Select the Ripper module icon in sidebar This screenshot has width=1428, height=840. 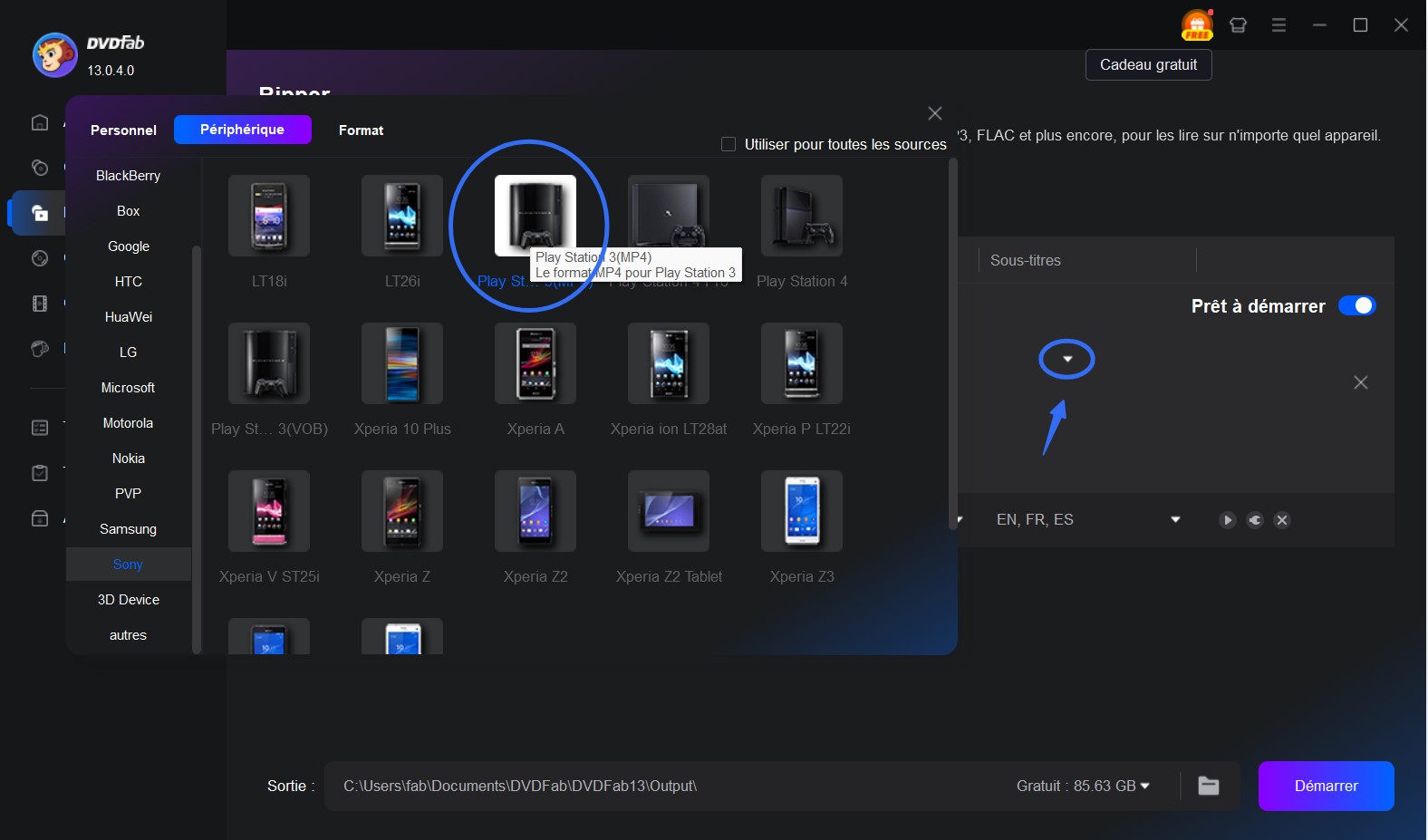click(40, 213)
